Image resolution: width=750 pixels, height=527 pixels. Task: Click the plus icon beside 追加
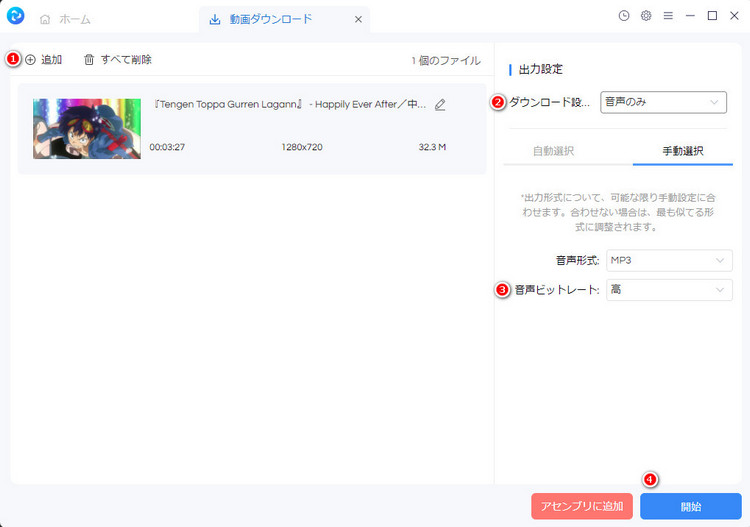(30, 60)
